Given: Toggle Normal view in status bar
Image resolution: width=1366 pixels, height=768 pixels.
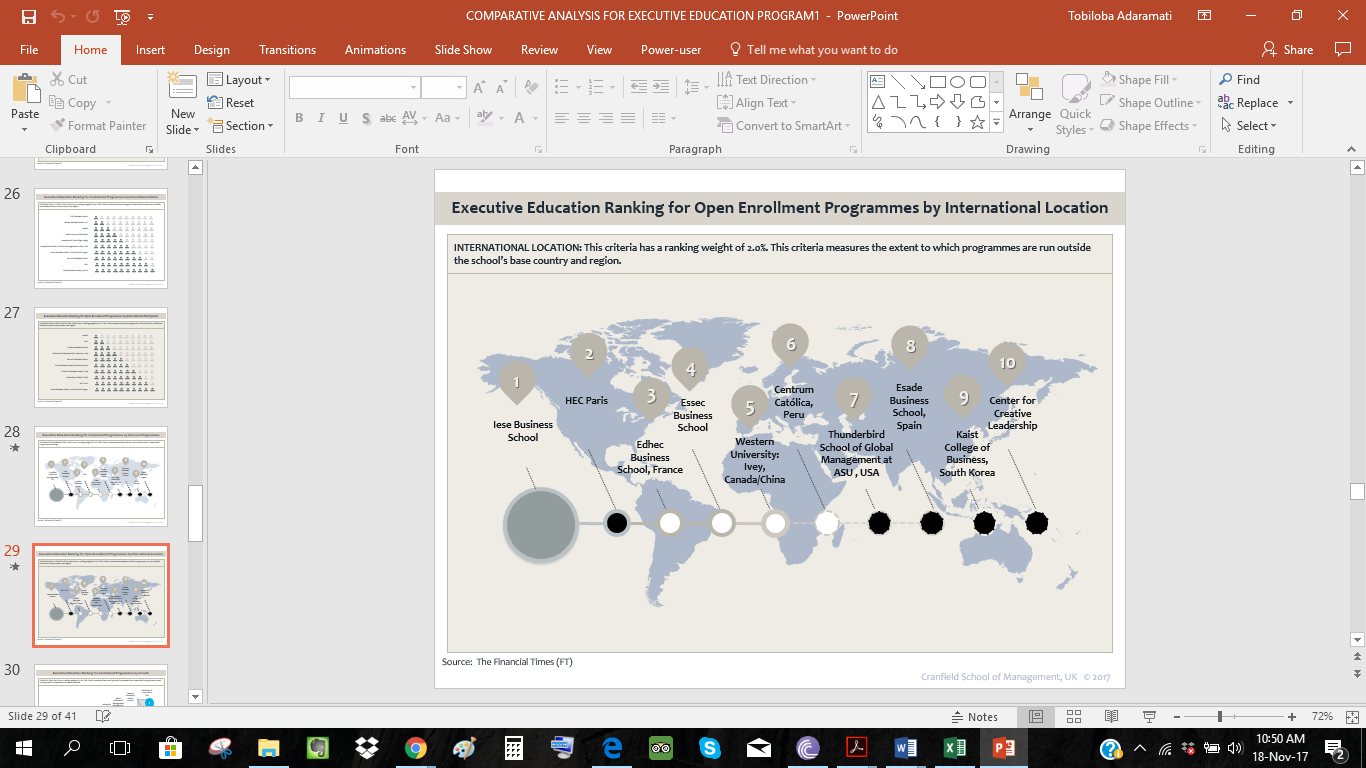Looking at the screenshot, I should (1037, 717).
